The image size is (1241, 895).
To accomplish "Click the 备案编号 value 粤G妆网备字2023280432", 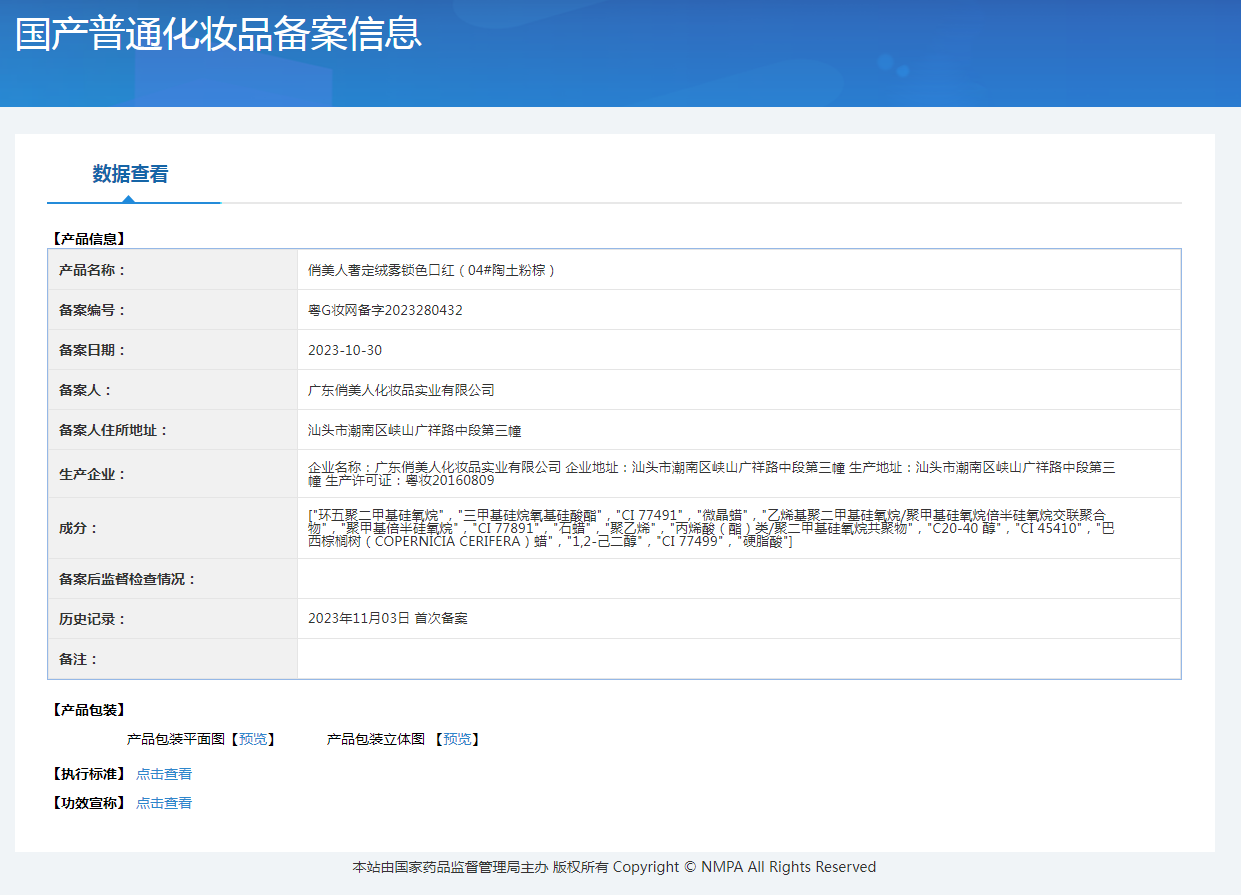I will click(385, 310).
